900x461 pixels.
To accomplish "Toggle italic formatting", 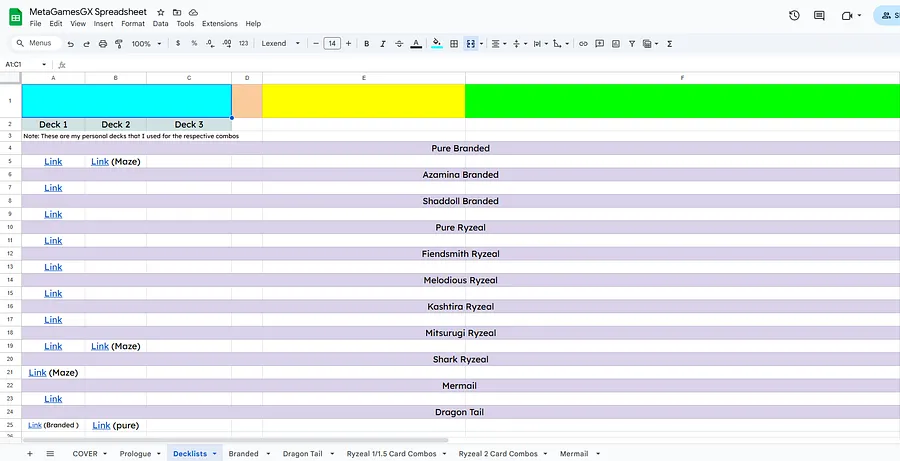I will click(382, 44).
